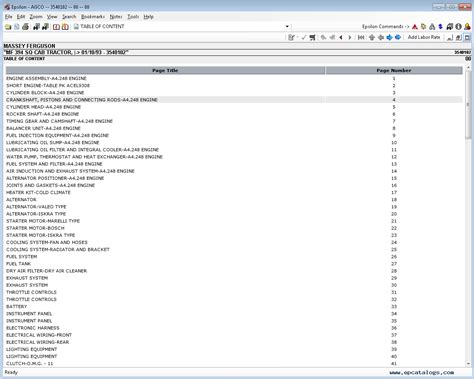This screenshot has height=379, width=474.
Task: Click the gray Epsilon command icon beside notes
Action: point(432,27)
